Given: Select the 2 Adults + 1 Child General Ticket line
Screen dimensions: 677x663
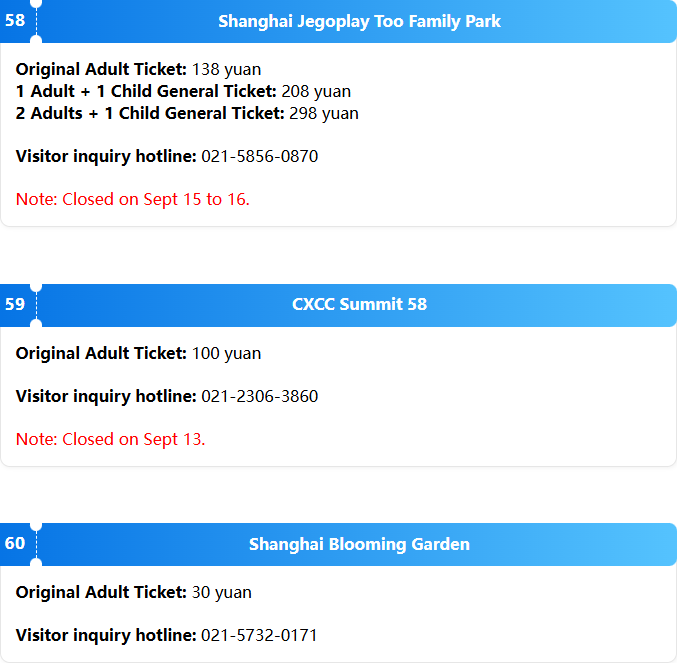Looking at the screenshot, I should point(187,114).
